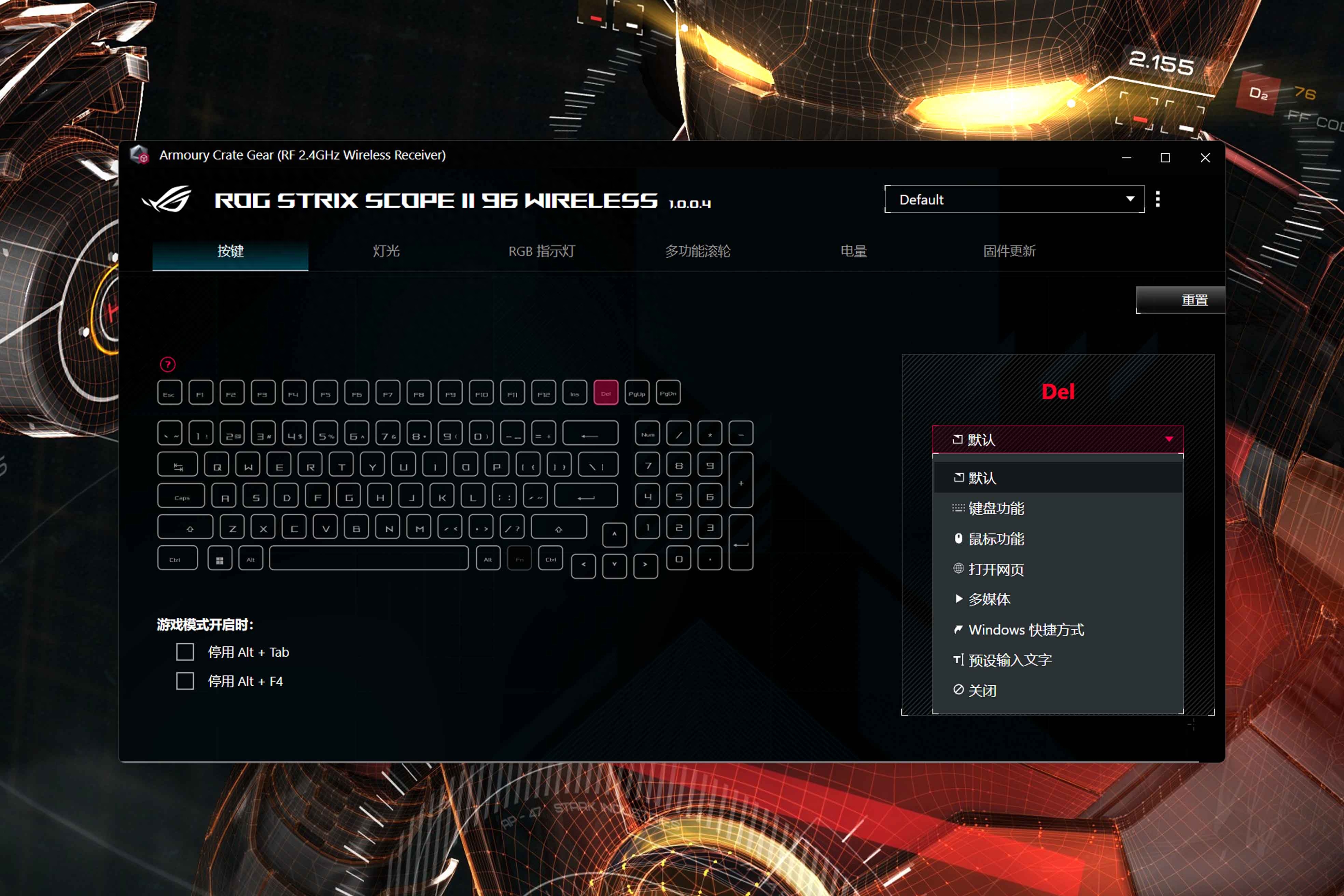Select the up arrow key
1344x896 pixels.
(614, 535)
